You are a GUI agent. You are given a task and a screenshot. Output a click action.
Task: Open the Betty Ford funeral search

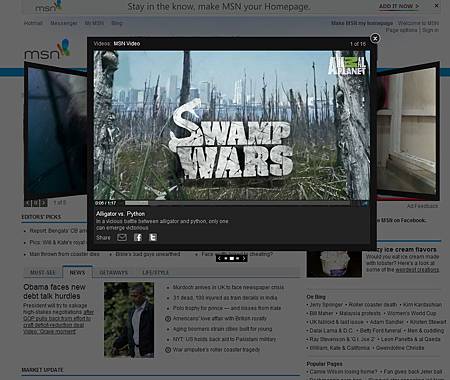click(x=380, y=331)
